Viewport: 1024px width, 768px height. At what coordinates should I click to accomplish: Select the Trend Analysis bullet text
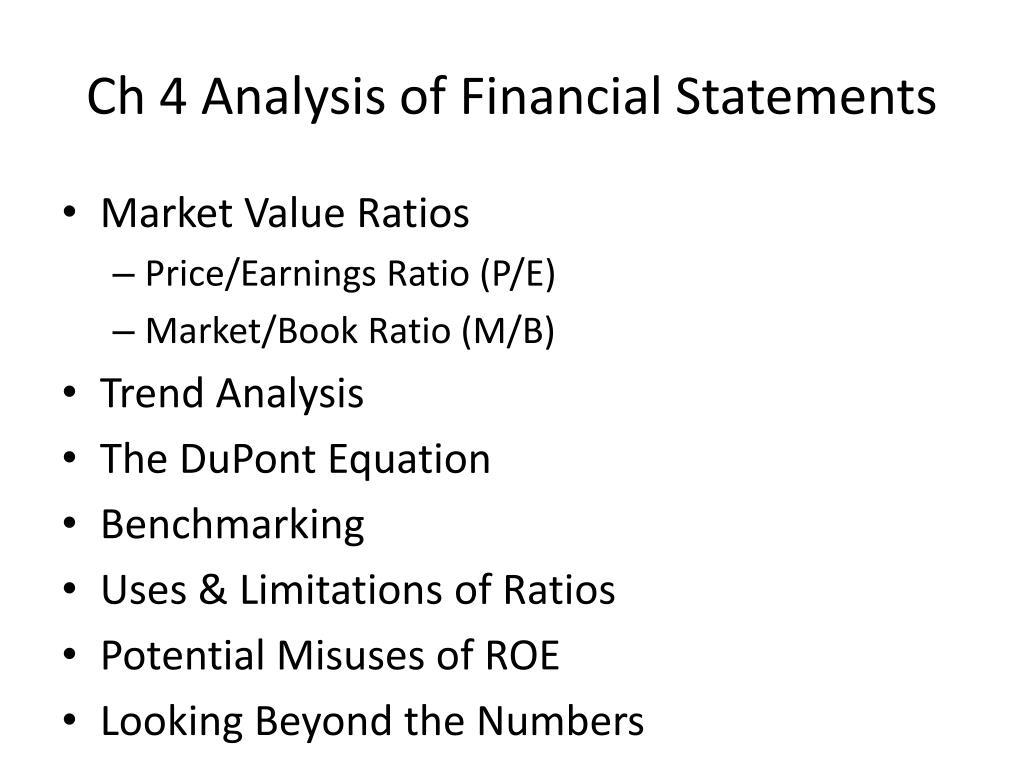tap(232, 394)
